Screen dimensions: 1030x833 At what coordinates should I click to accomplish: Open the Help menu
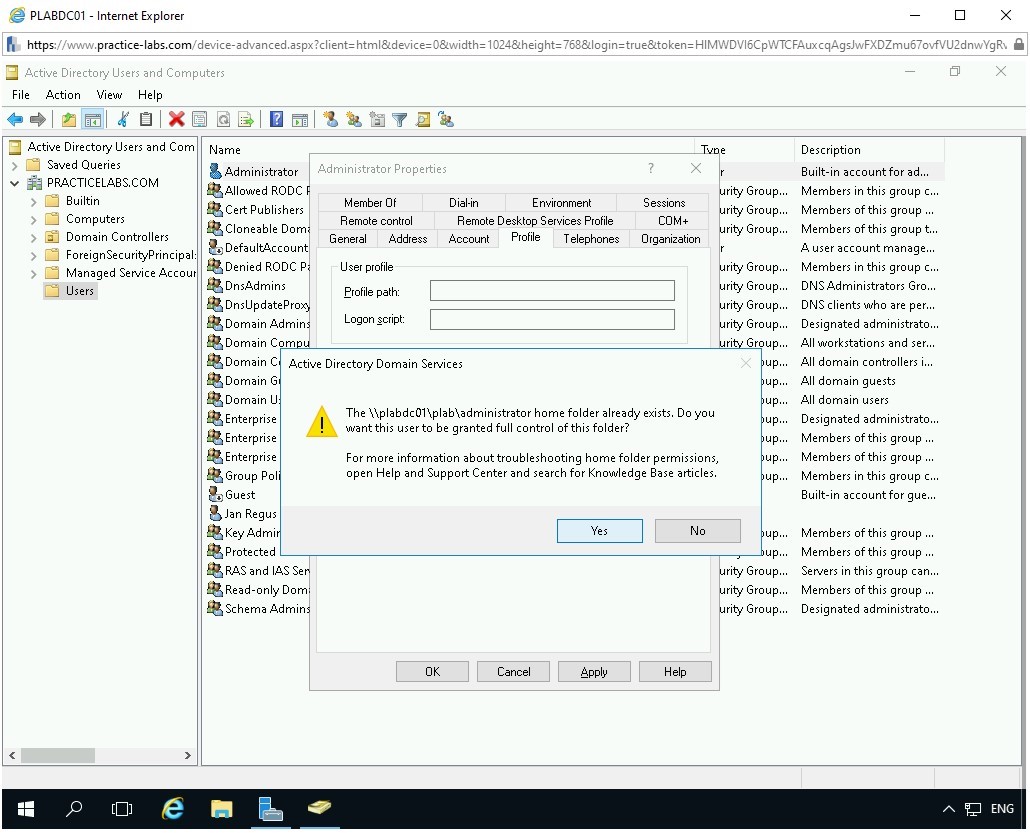[x=150, y=95]
